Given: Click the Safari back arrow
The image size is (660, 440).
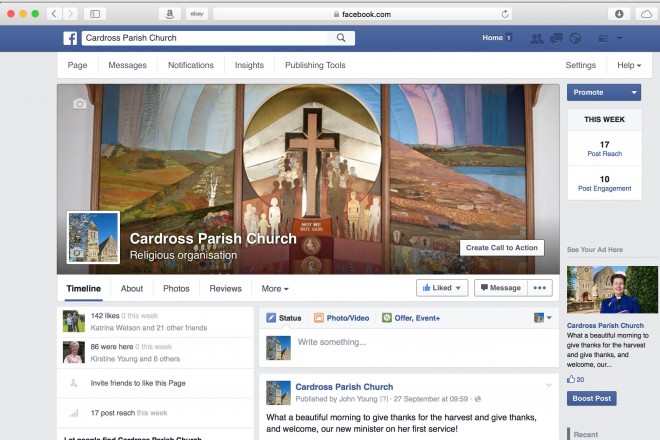Looking at the screenshot, I should point(54,14).
